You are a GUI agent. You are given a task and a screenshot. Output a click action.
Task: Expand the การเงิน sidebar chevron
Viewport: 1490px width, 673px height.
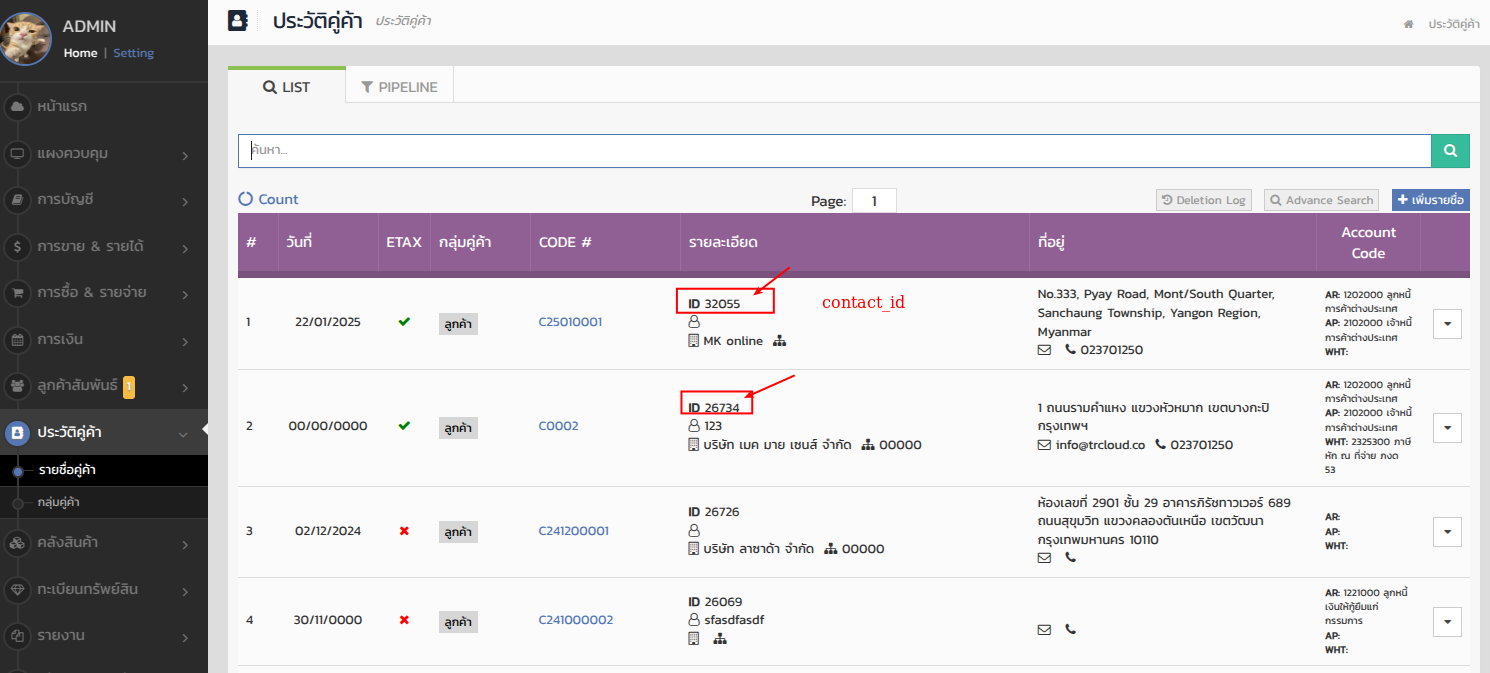(x=186, y=342)
